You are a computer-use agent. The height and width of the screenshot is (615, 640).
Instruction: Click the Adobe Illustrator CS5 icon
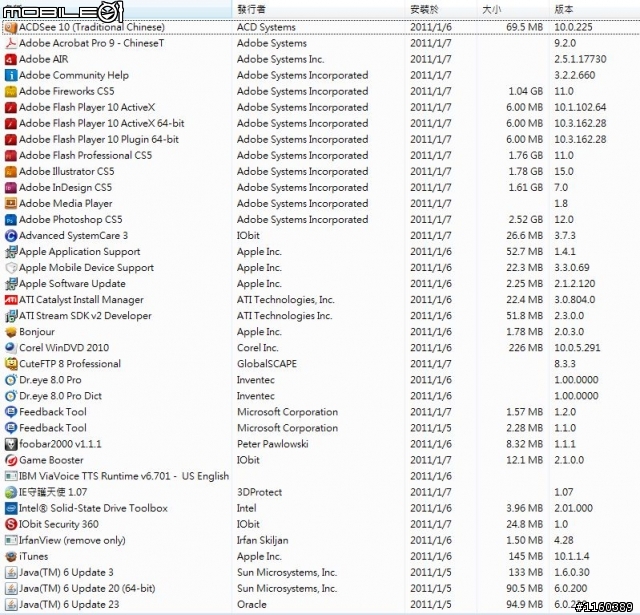(11, 171)
